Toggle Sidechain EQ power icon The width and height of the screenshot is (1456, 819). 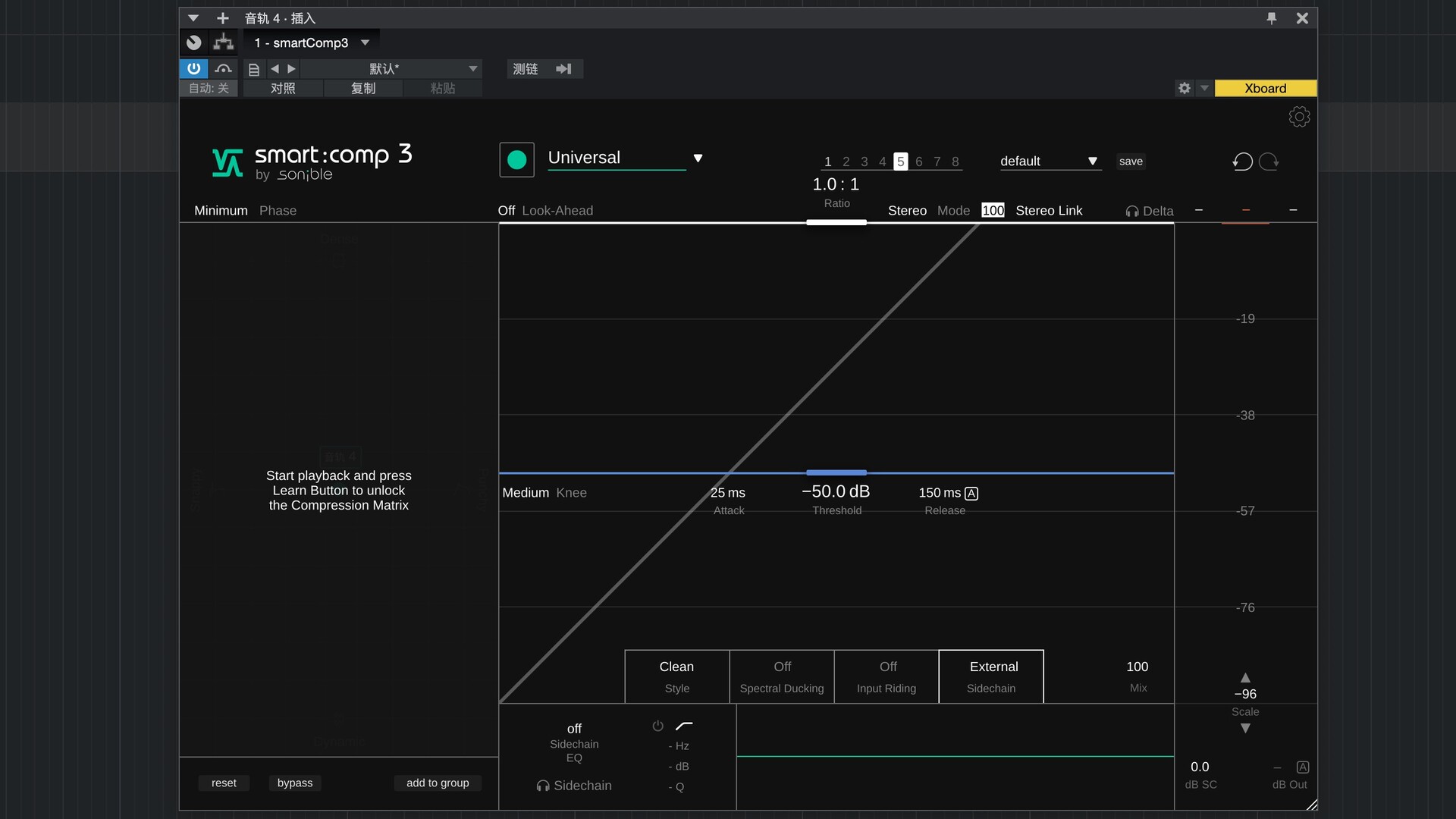point(657,726)
